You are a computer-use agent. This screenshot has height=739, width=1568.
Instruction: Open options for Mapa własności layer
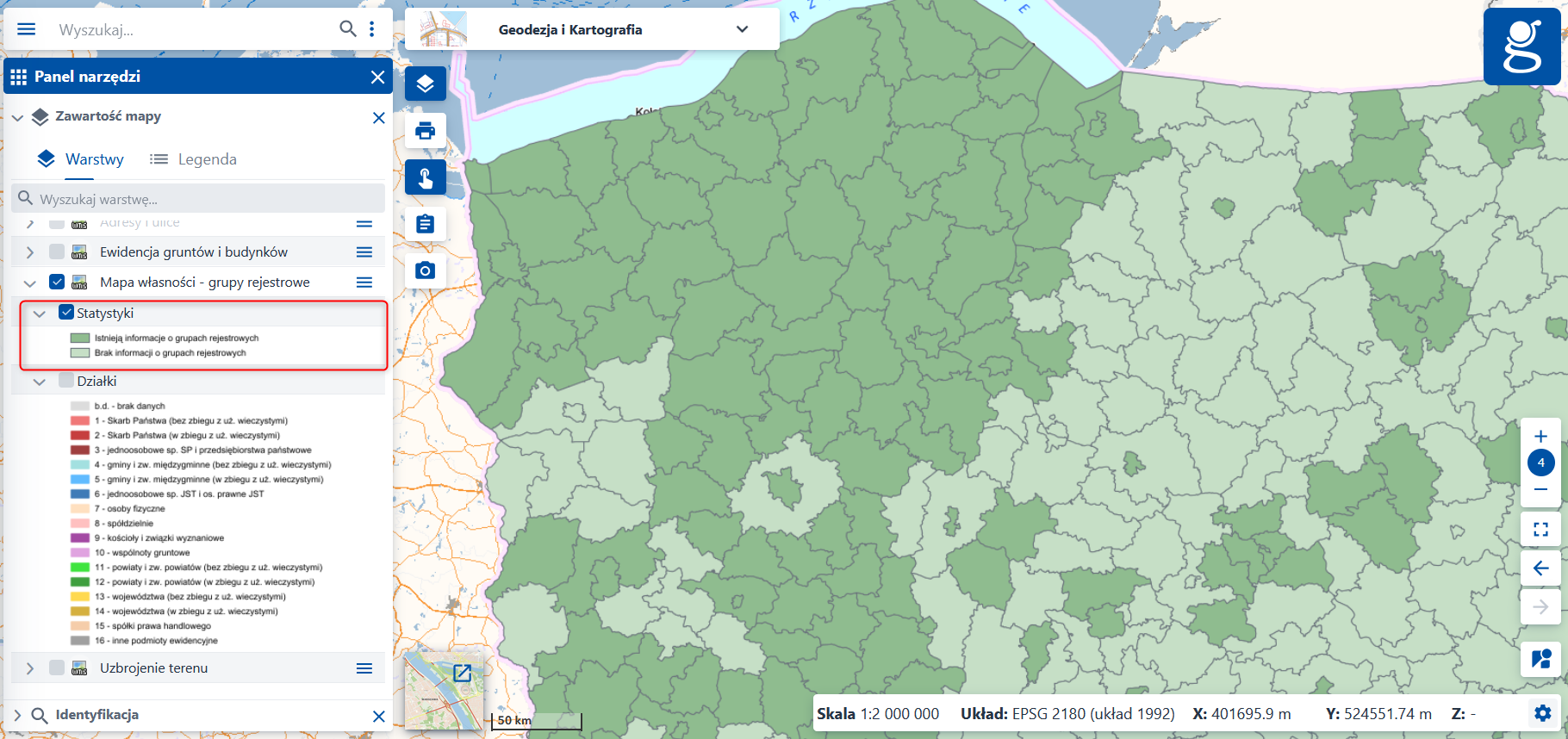pos(364,283)
